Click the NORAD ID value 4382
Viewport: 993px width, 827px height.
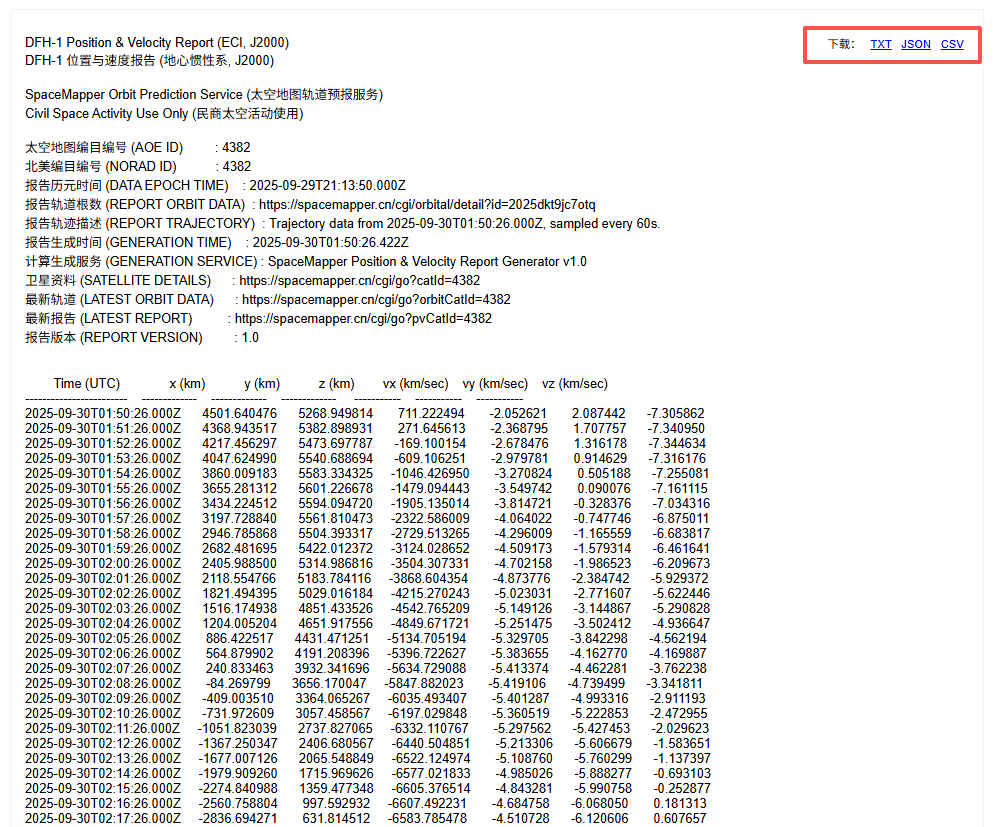click(236, 166)
